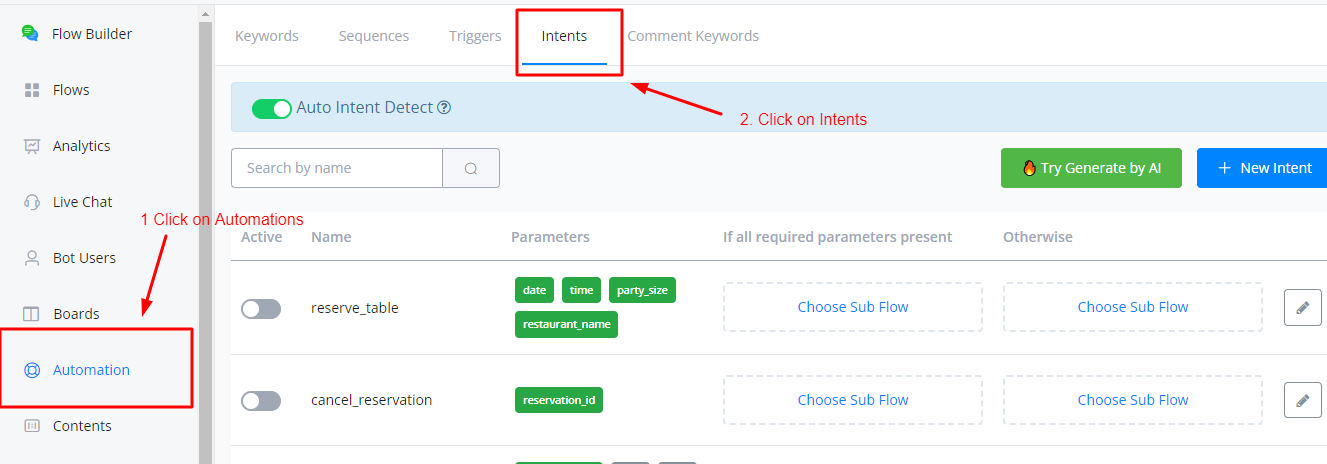Viewport: 1327px width, 464px height.
Task: Choose Otherwise Sub Flow for reserve_table
Action: click(x=1132, y=307)
